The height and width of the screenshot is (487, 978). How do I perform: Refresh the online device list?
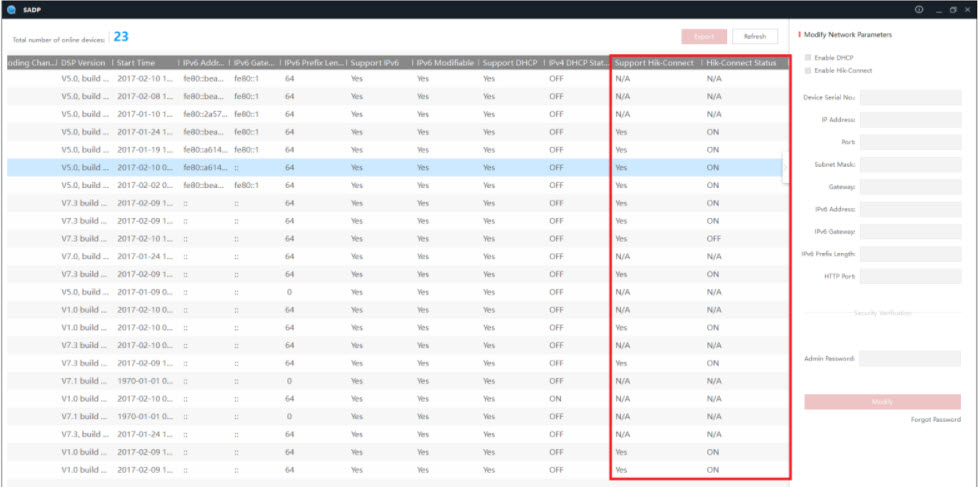point(754,37)
